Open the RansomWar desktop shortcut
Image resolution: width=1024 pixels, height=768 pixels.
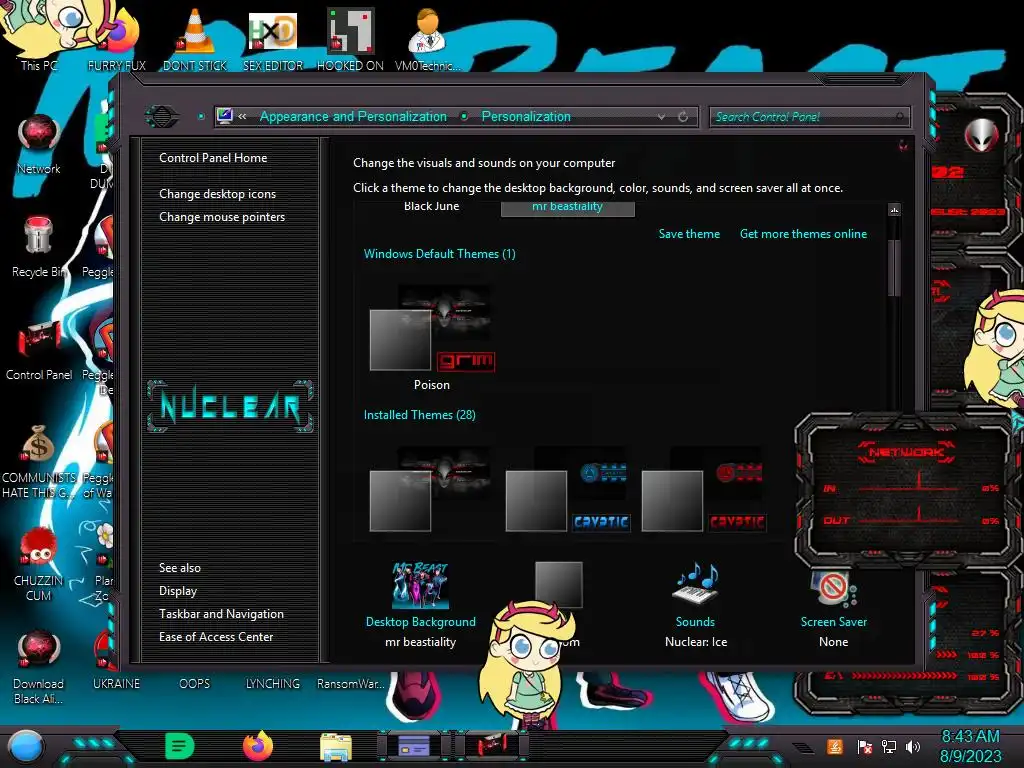[x=351, y=683]
